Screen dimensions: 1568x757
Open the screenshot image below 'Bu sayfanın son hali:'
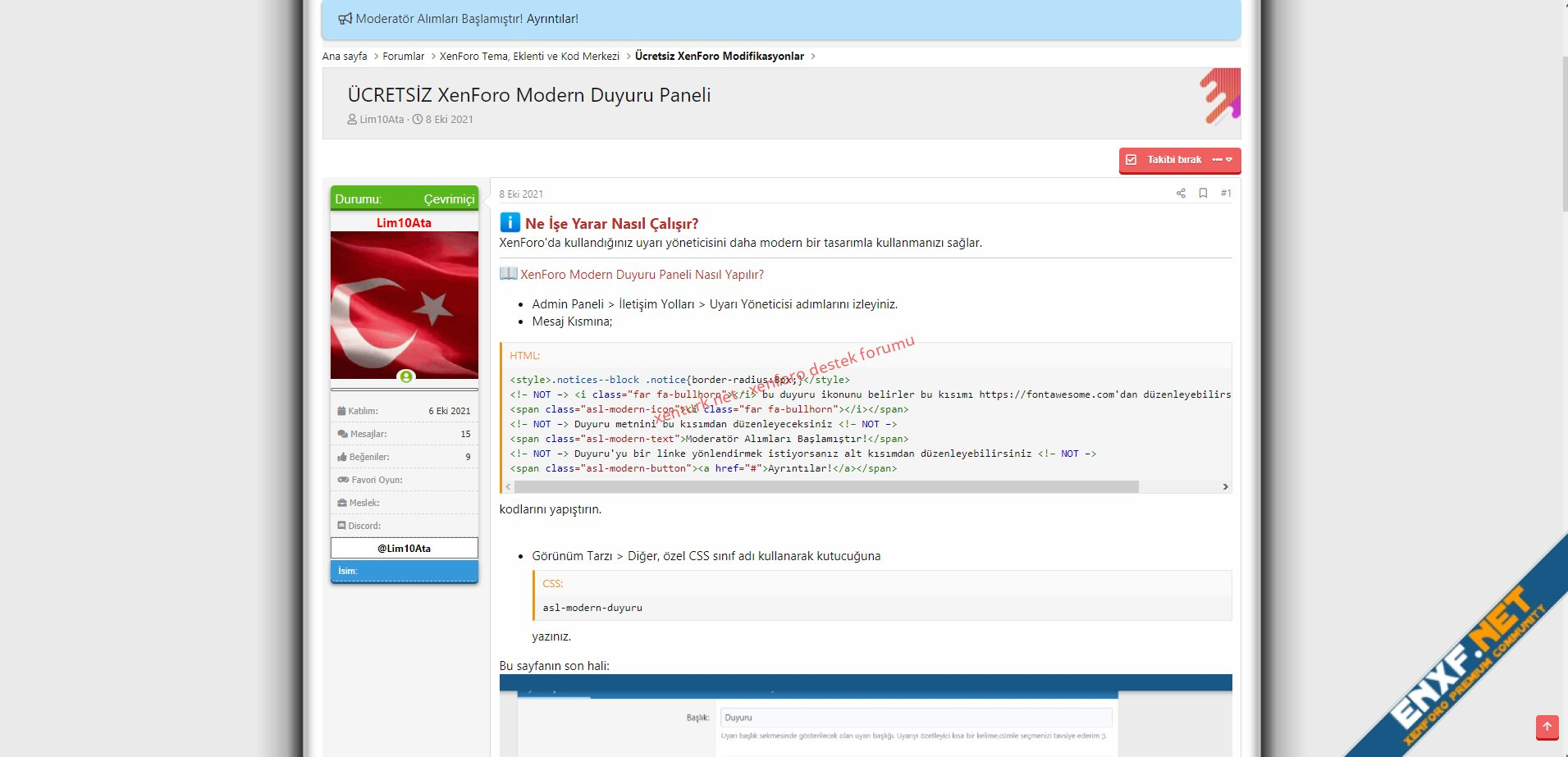[866, 715]
